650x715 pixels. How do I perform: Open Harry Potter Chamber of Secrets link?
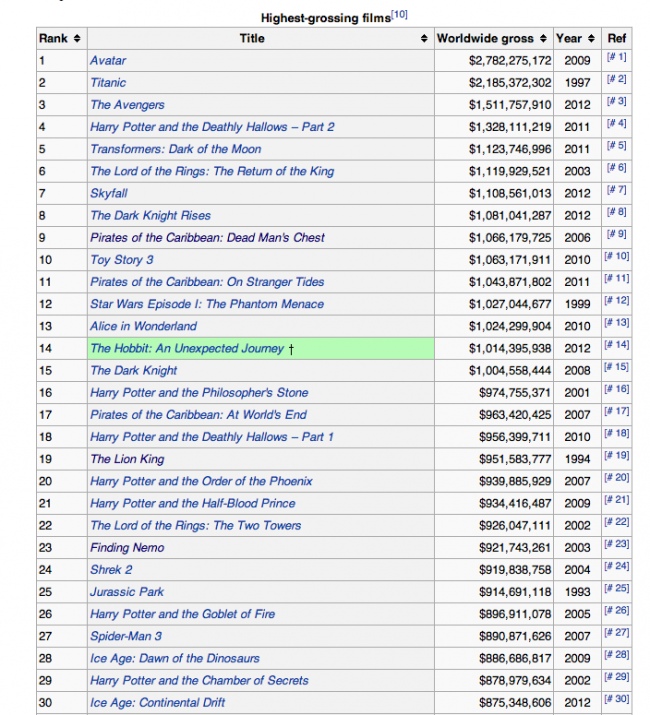tap(199, 680)
